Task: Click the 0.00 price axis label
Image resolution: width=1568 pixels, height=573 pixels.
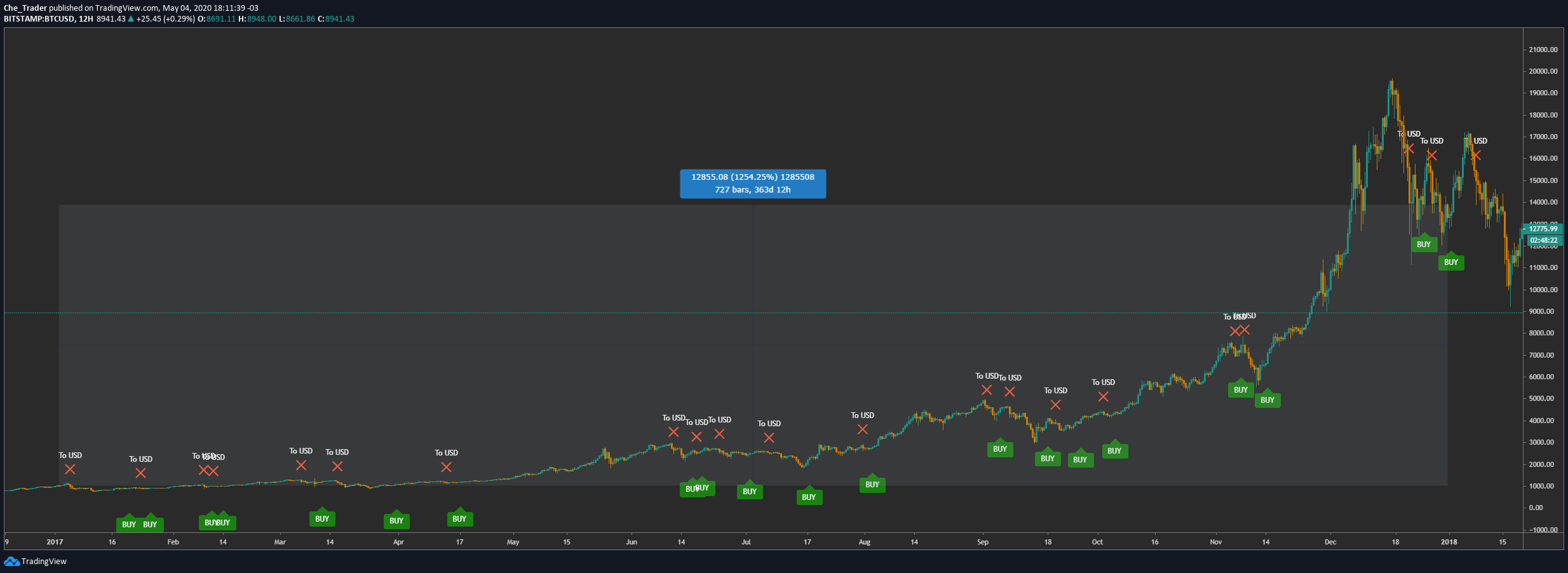Action: click(x=1536, y=508)
